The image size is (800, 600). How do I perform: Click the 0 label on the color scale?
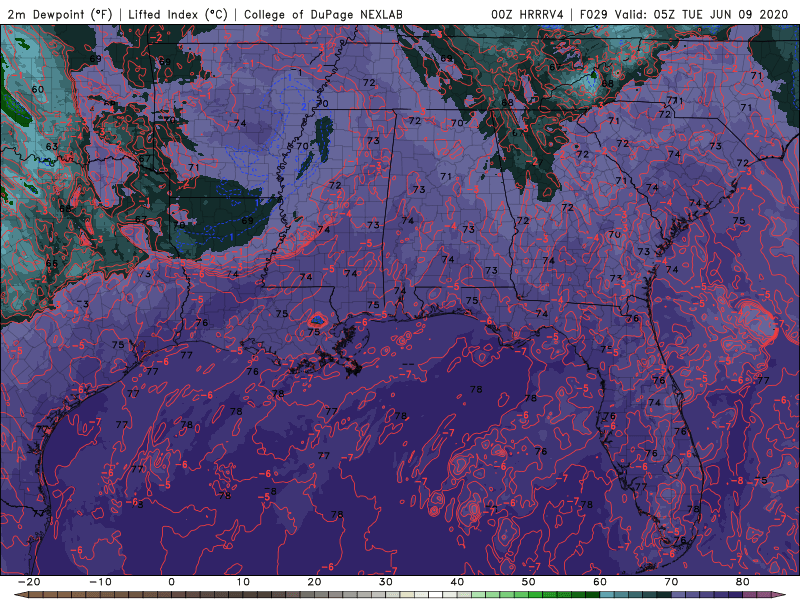point(171,582)
